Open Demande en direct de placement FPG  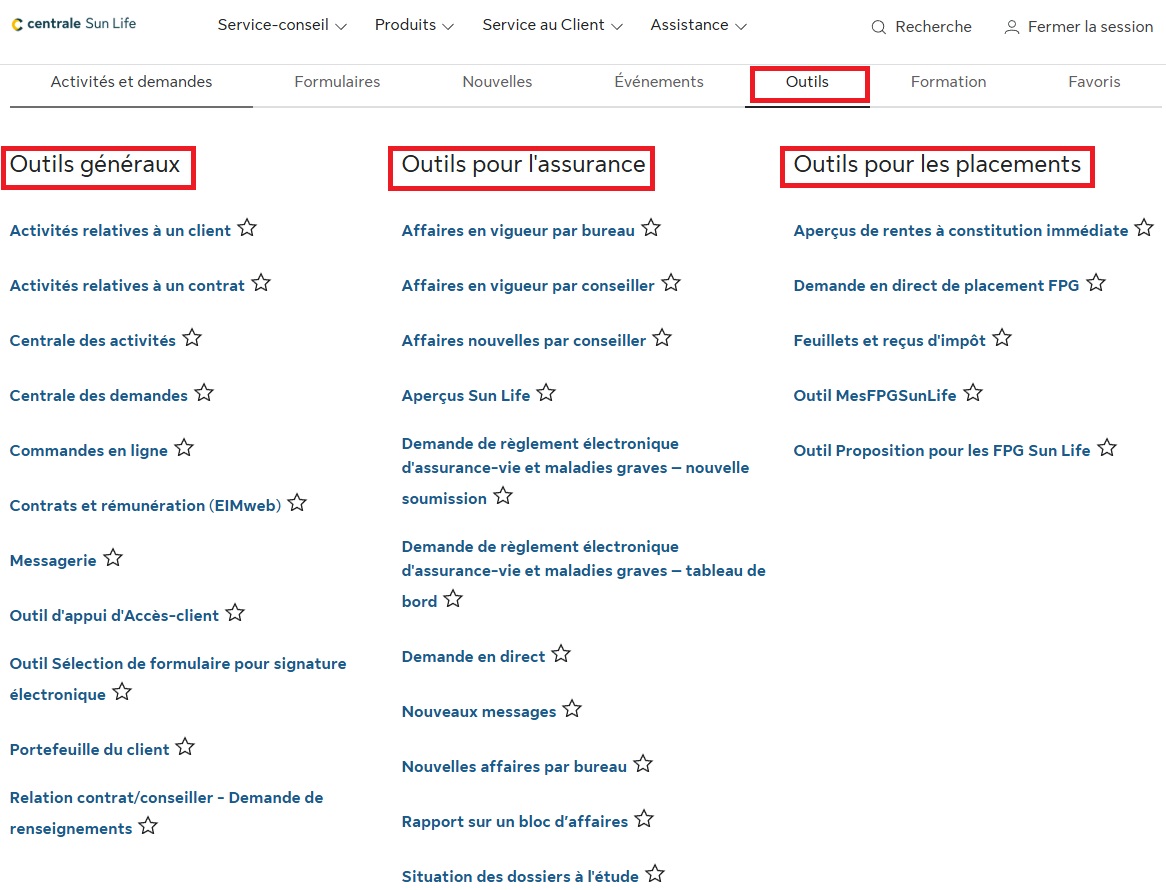pyautogui.click(x=936, y=286)
